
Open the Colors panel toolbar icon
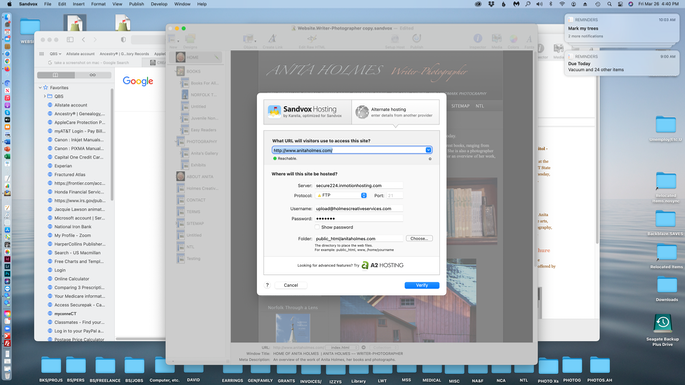pyautogui.click(x=513, y=39)
